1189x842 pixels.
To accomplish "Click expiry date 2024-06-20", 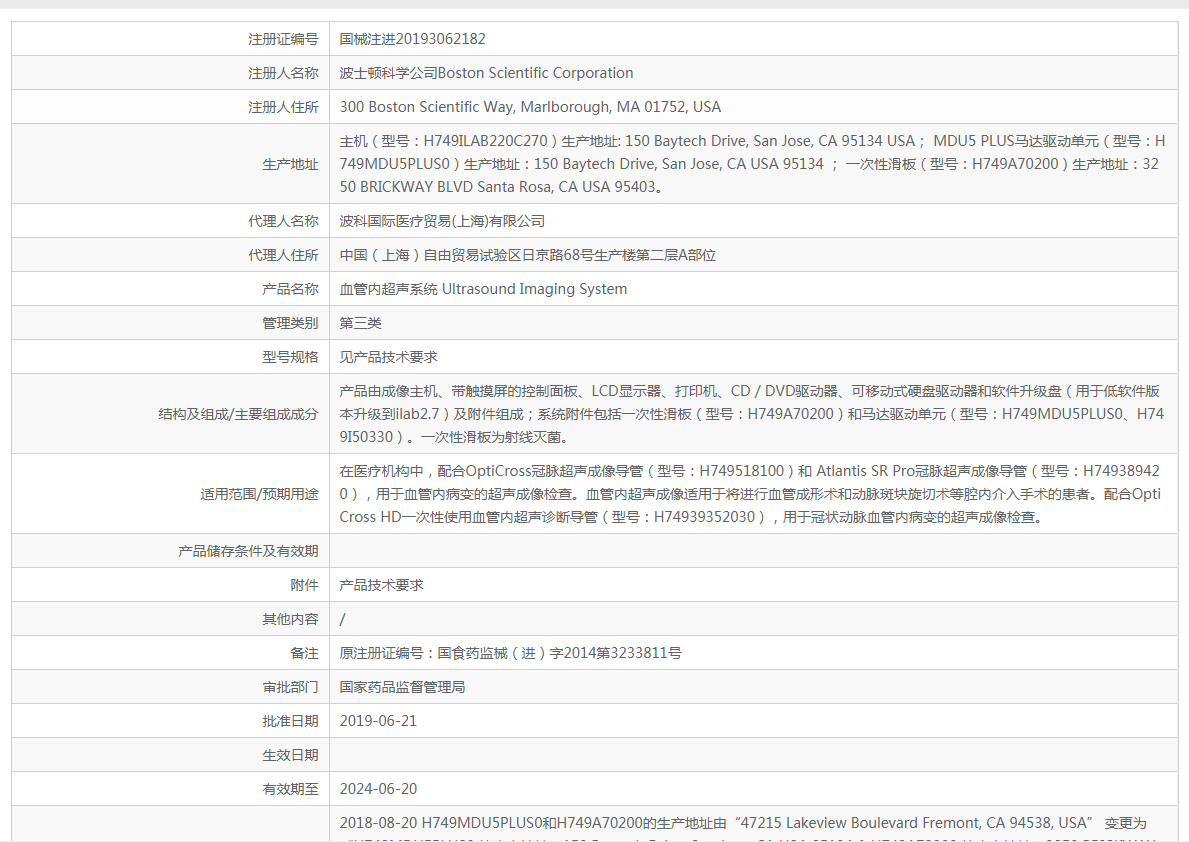I will coord(378,790).
